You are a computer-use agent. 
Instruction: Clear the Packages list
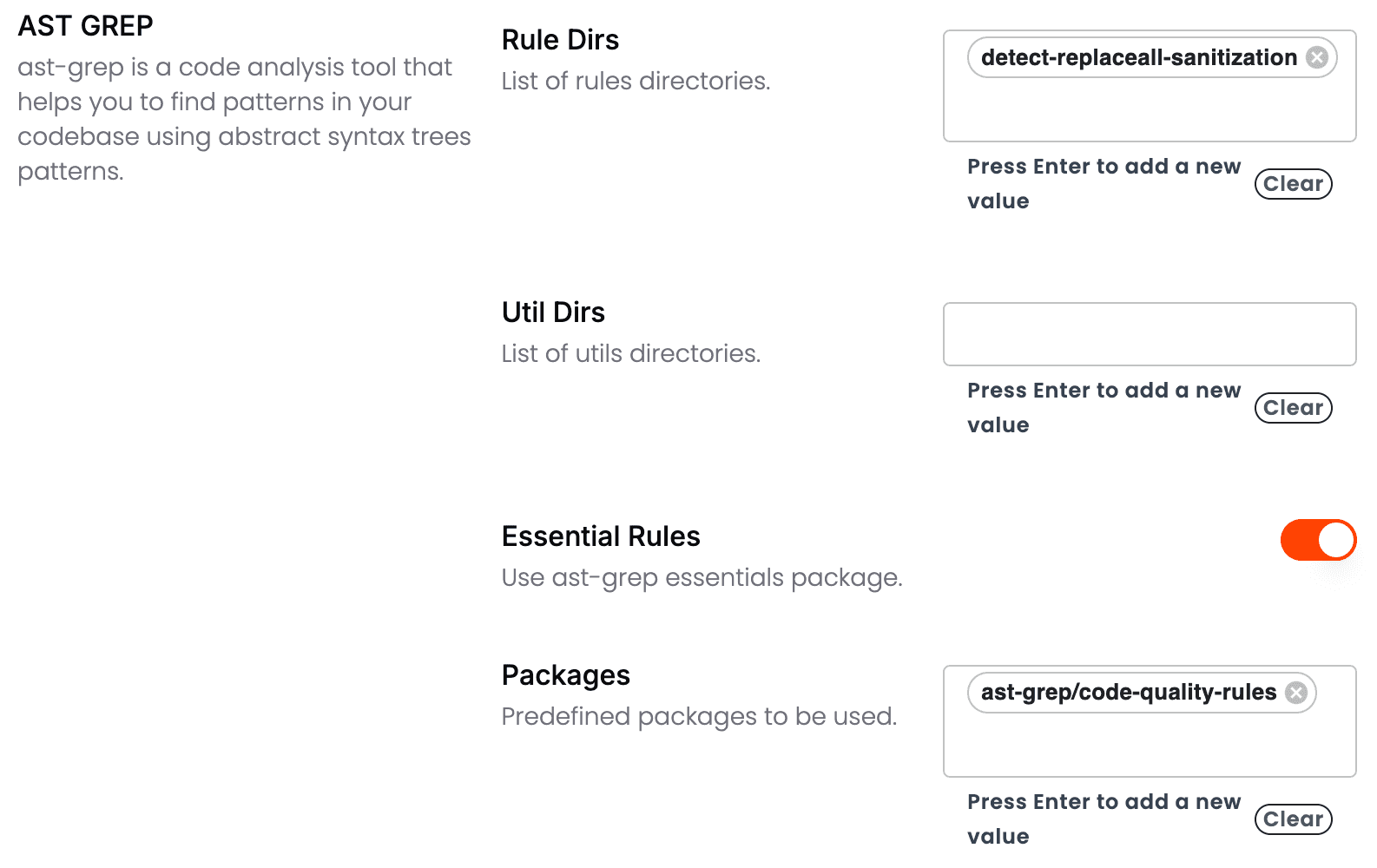coord(1293,819)
